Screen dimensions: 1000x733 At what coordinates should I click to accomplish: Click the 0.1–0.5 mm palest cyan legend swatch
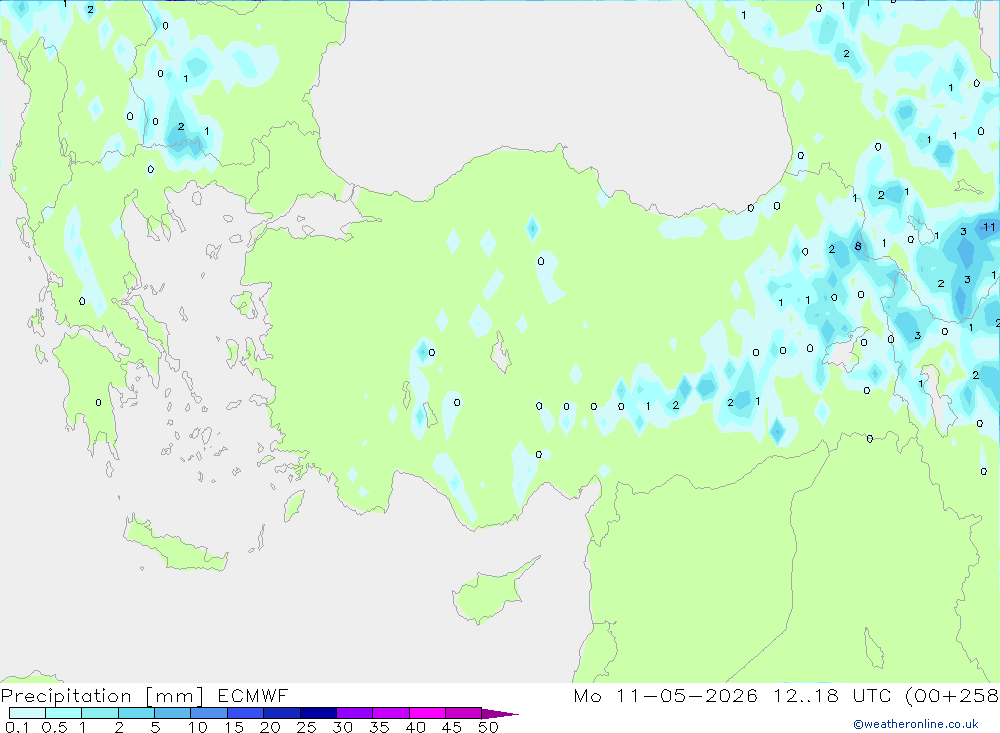(27, 713)
